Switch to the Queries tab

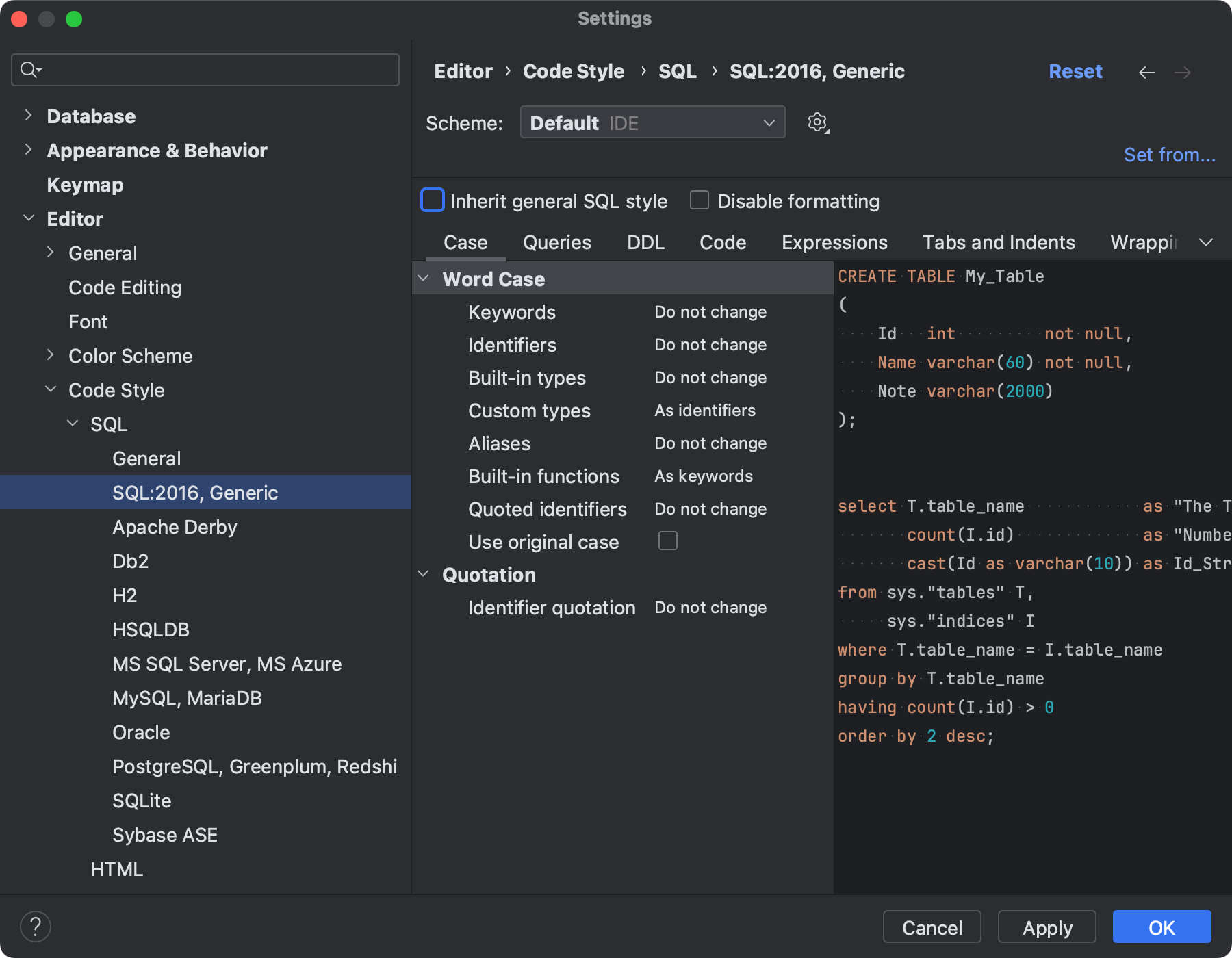pos(556,242)
